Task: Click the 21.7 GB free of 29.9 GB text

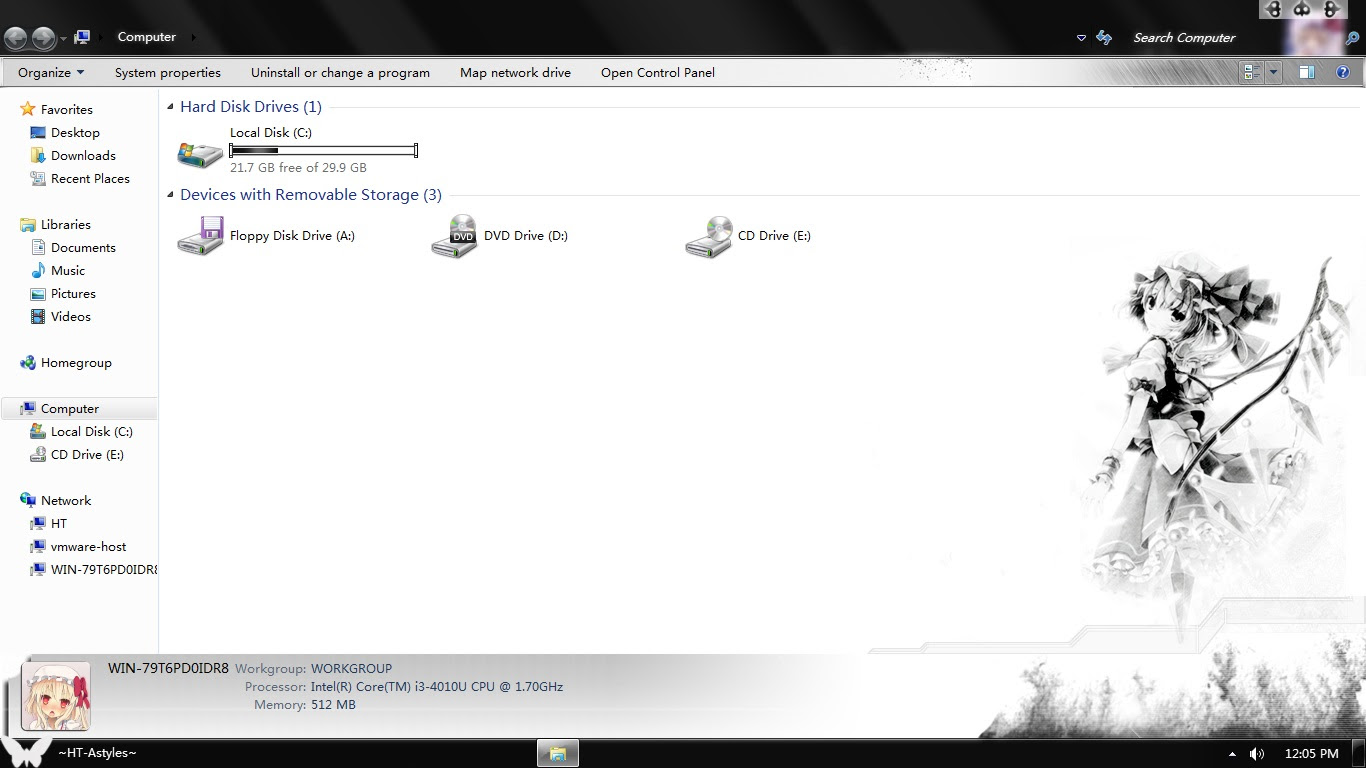Action: point(298,167)
